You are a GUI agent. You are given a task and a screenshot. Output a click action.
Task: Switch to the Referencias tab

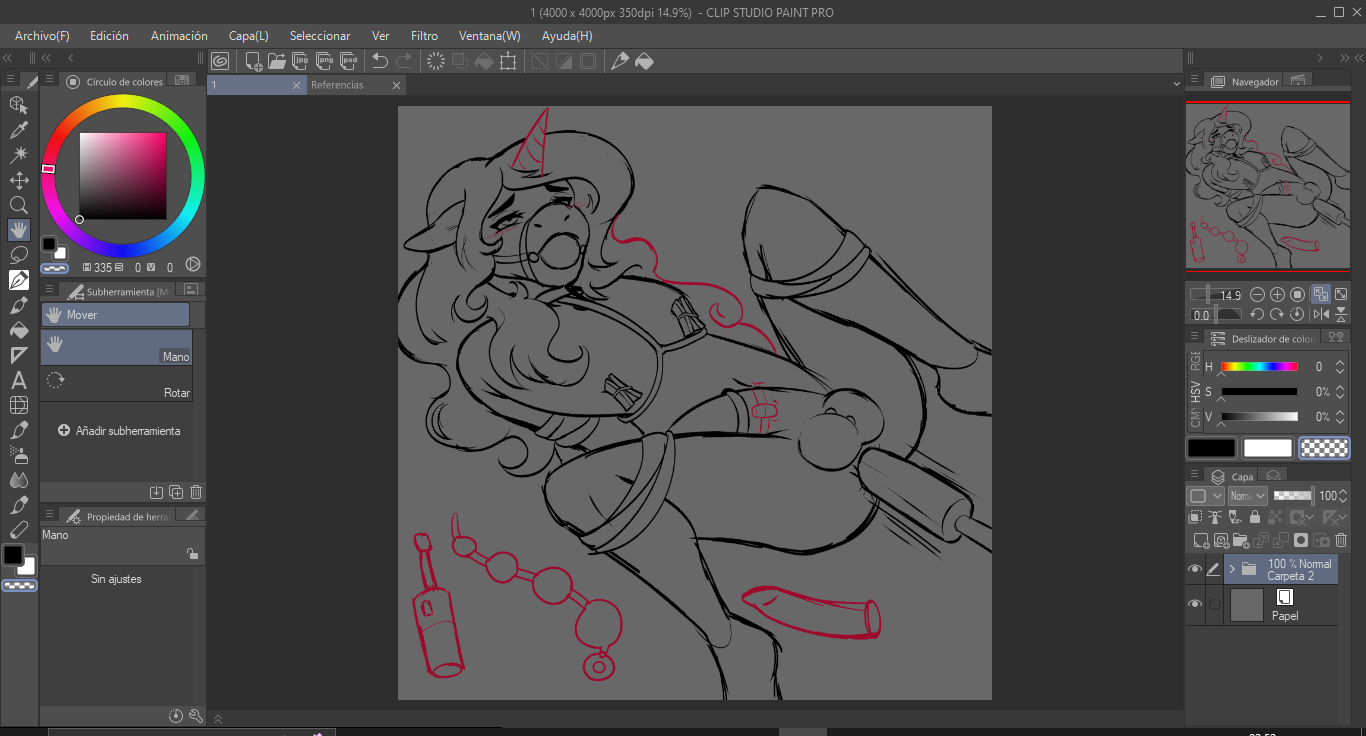coord(337,86)
